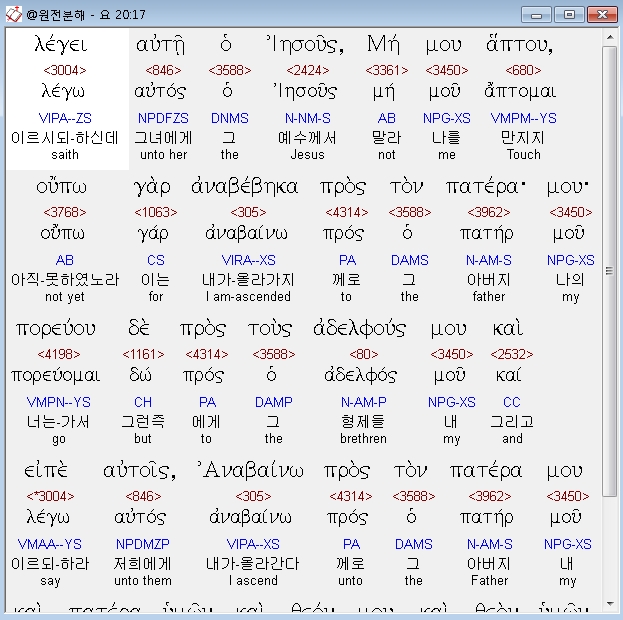Screen dimensions: 623x620
Task: Click English gloss 'I ascend'
Action: click(x=253, y=581)
